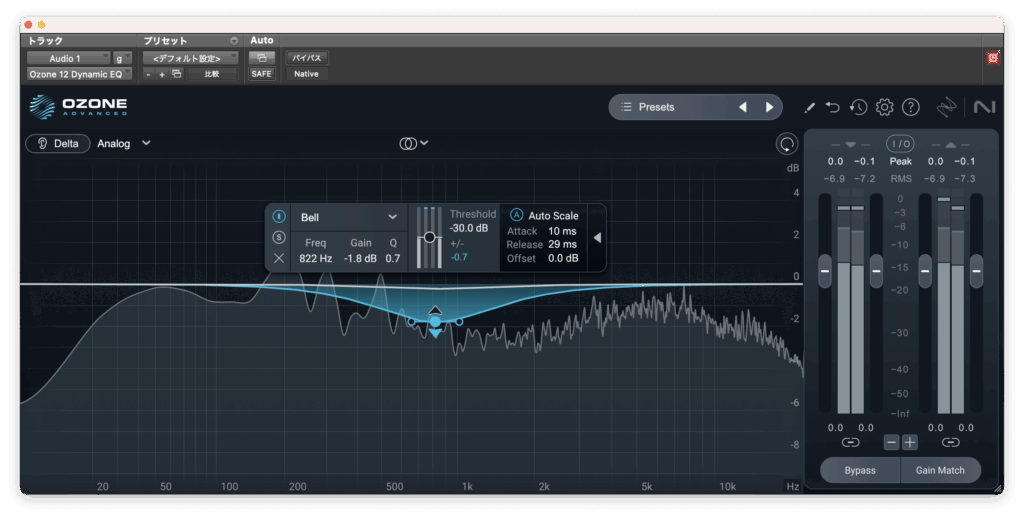Open the Ozone settings gear
Viewport: 1024px width, 518px height.
(x=884, y=107)
